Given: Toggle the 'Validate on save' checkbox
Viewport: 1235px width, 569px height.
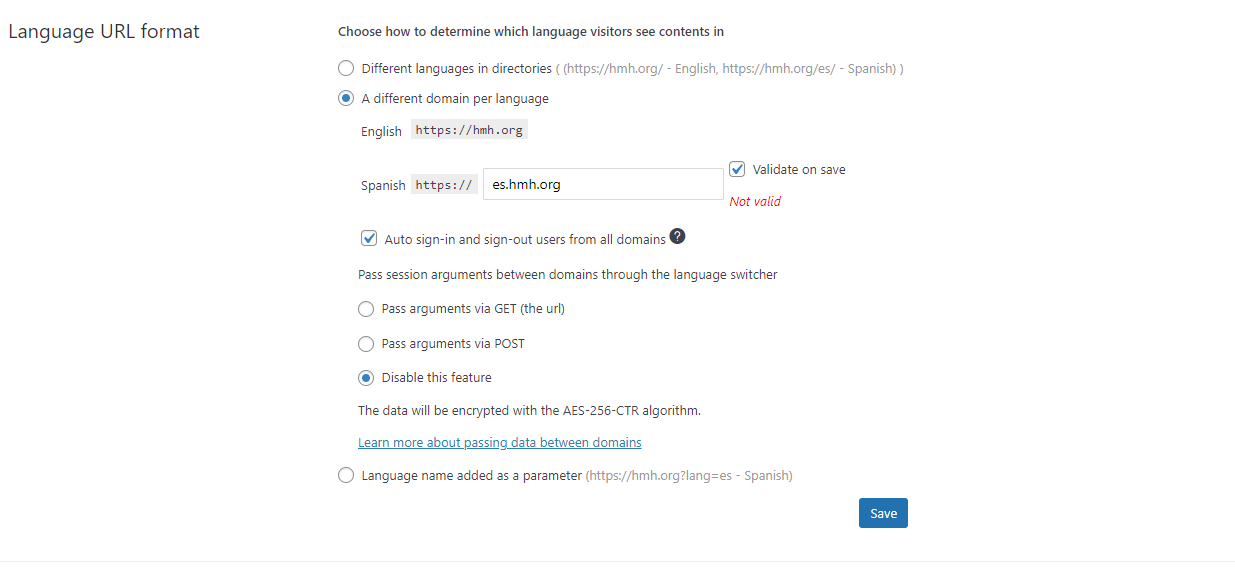Looking at the screenshot, I should tap(738, 169).
